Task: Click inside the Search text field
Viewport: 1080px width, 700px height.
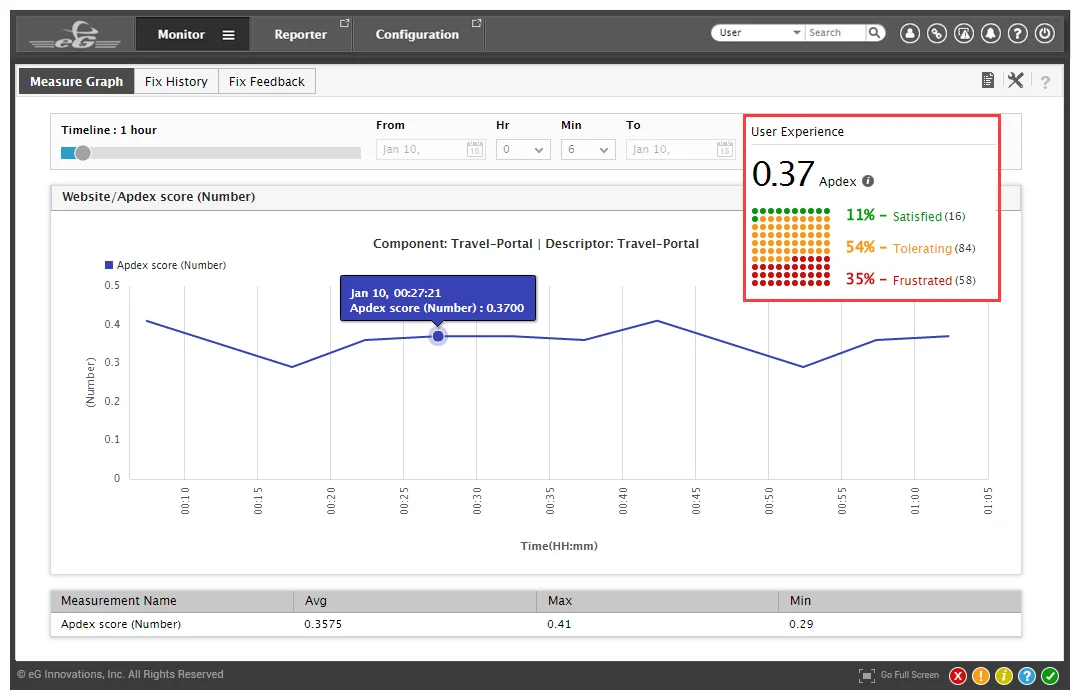Action: [x=835, y=32]
